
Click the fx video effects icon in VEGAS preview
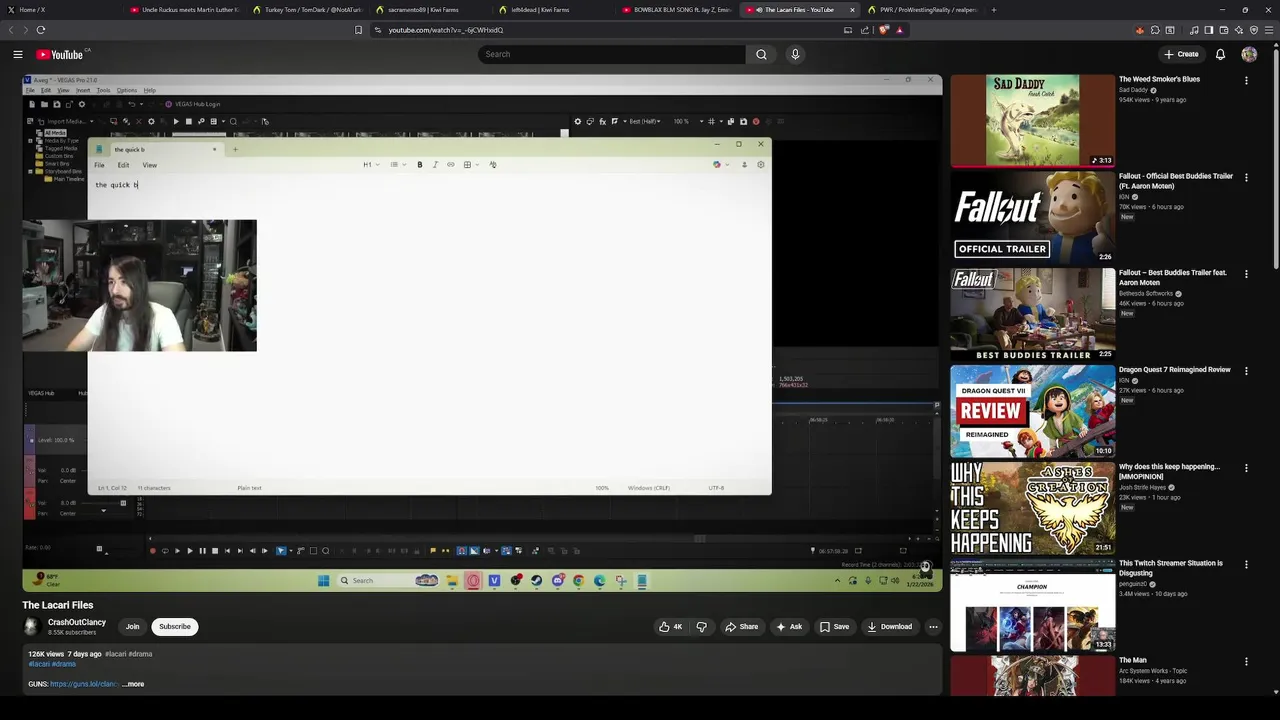click(x=603, y=121)
